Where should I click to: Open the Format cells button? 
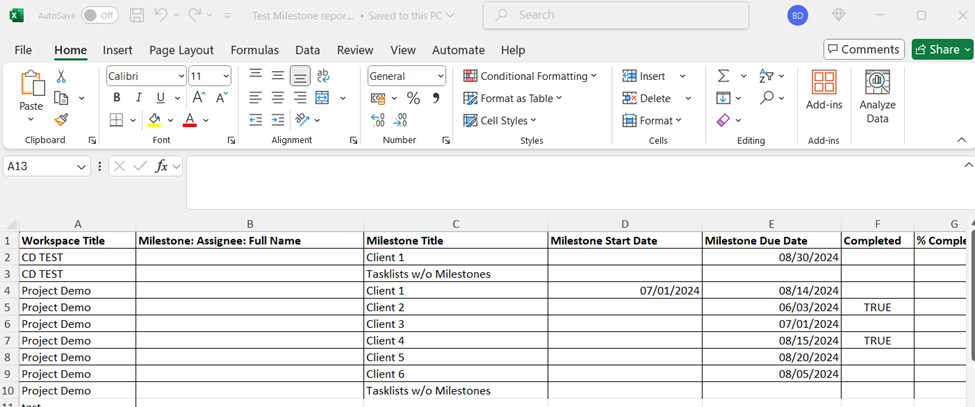point(652,121)
